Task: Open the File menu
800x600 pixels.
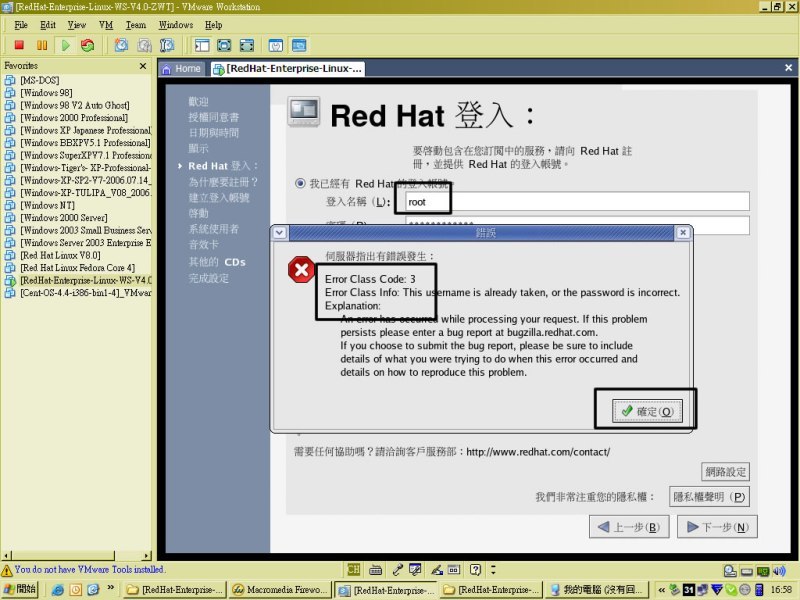Action: click(x=21, y=25)
